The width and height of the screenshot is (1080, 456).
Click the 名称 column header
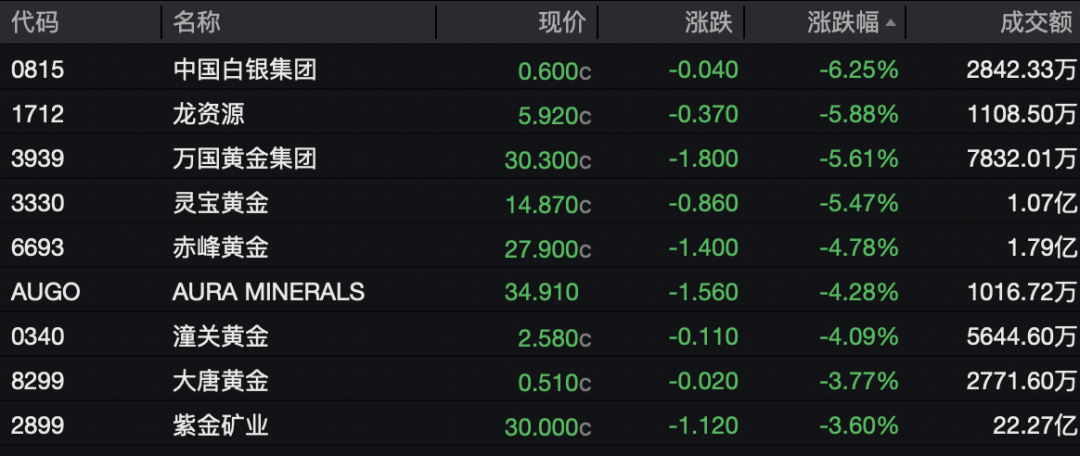(x=197, y=22)
